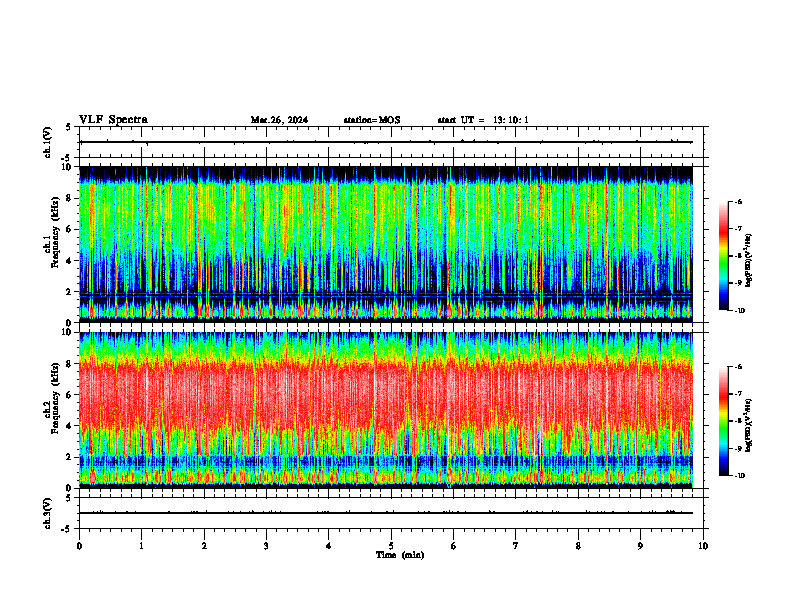Click the "-10" tick on ch.1 colorbar
The image size is (792, 612).
[x=739, y=311]
